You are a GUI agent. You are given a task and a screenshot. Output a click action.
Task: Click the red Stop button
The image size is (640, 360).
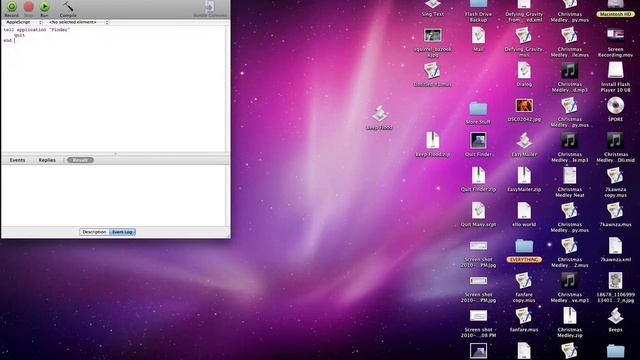[28, 7]
